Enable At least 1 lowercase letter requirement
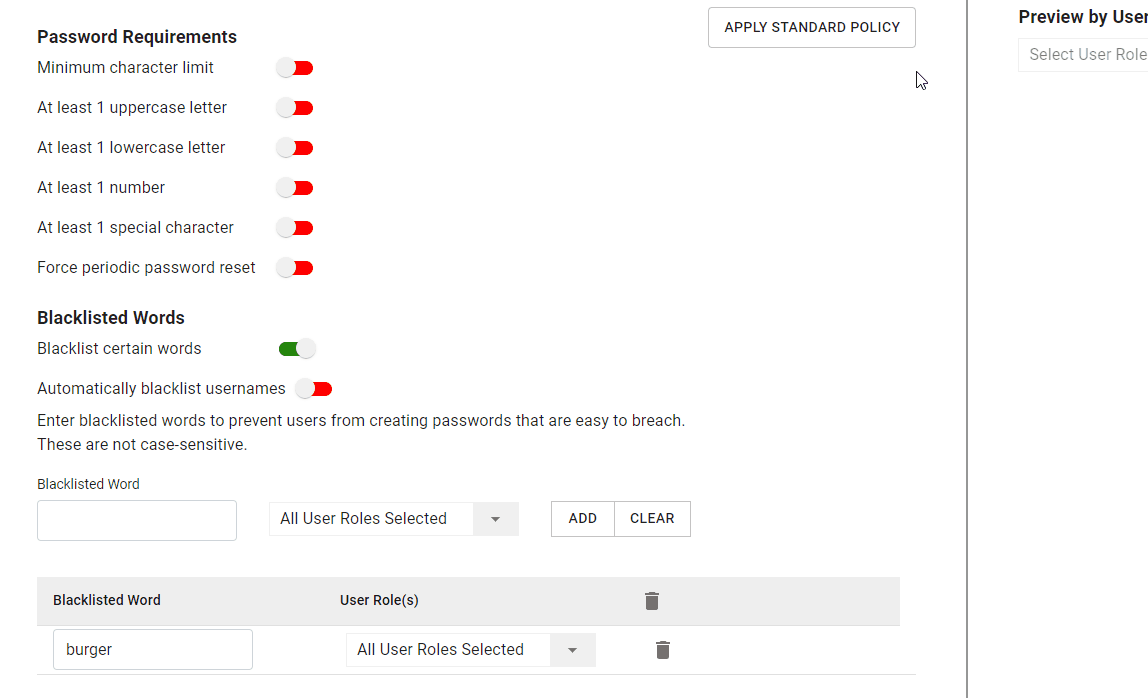The width and height of the screenshot is (1148, 698). coord(294,147)
